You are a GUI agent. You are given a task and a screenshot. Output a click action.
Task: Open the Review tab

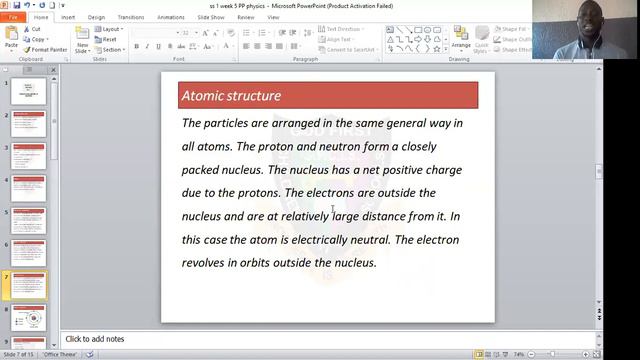coord(246,17)
